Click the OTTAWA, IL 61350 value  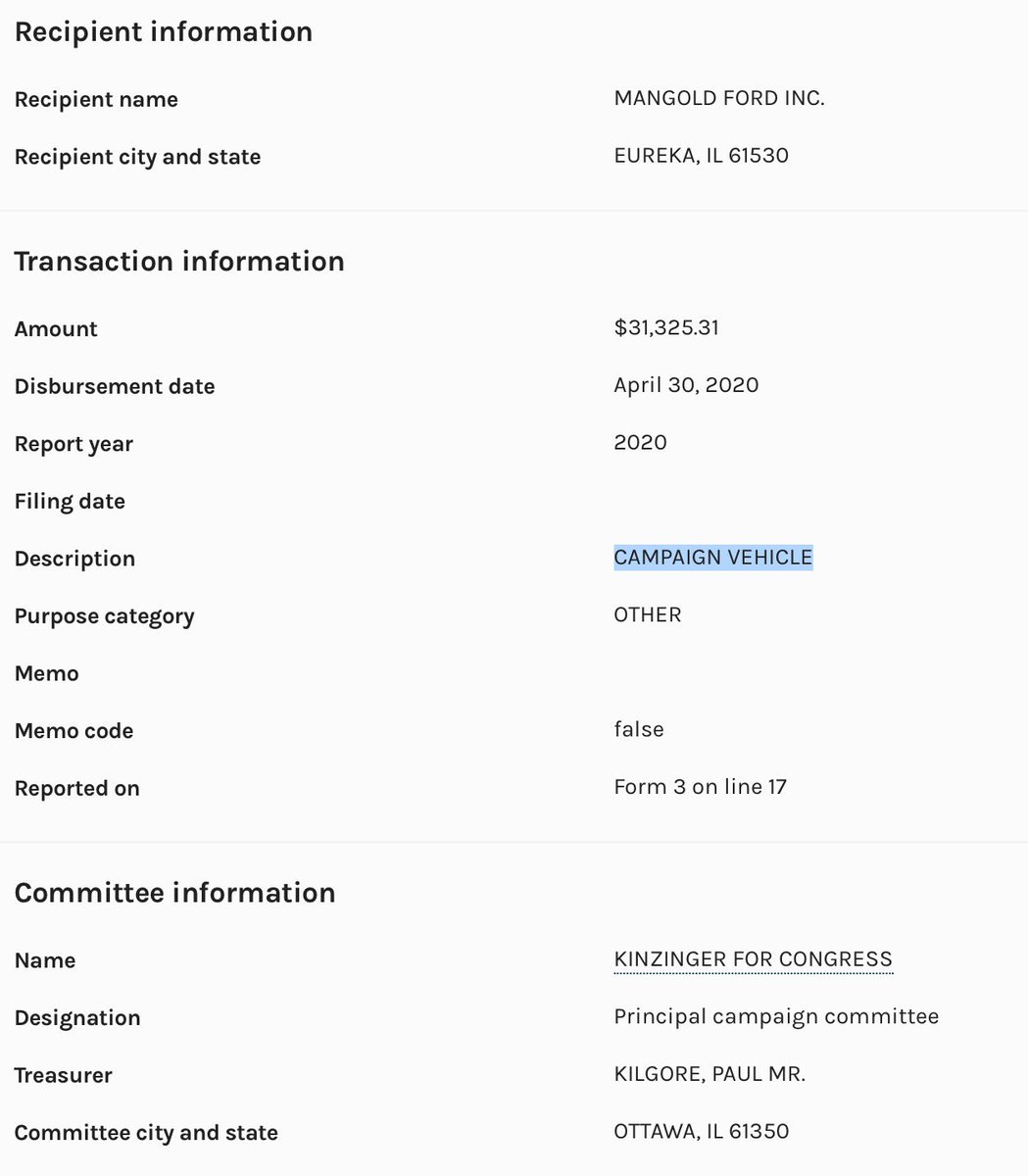tap(701, 1132)
